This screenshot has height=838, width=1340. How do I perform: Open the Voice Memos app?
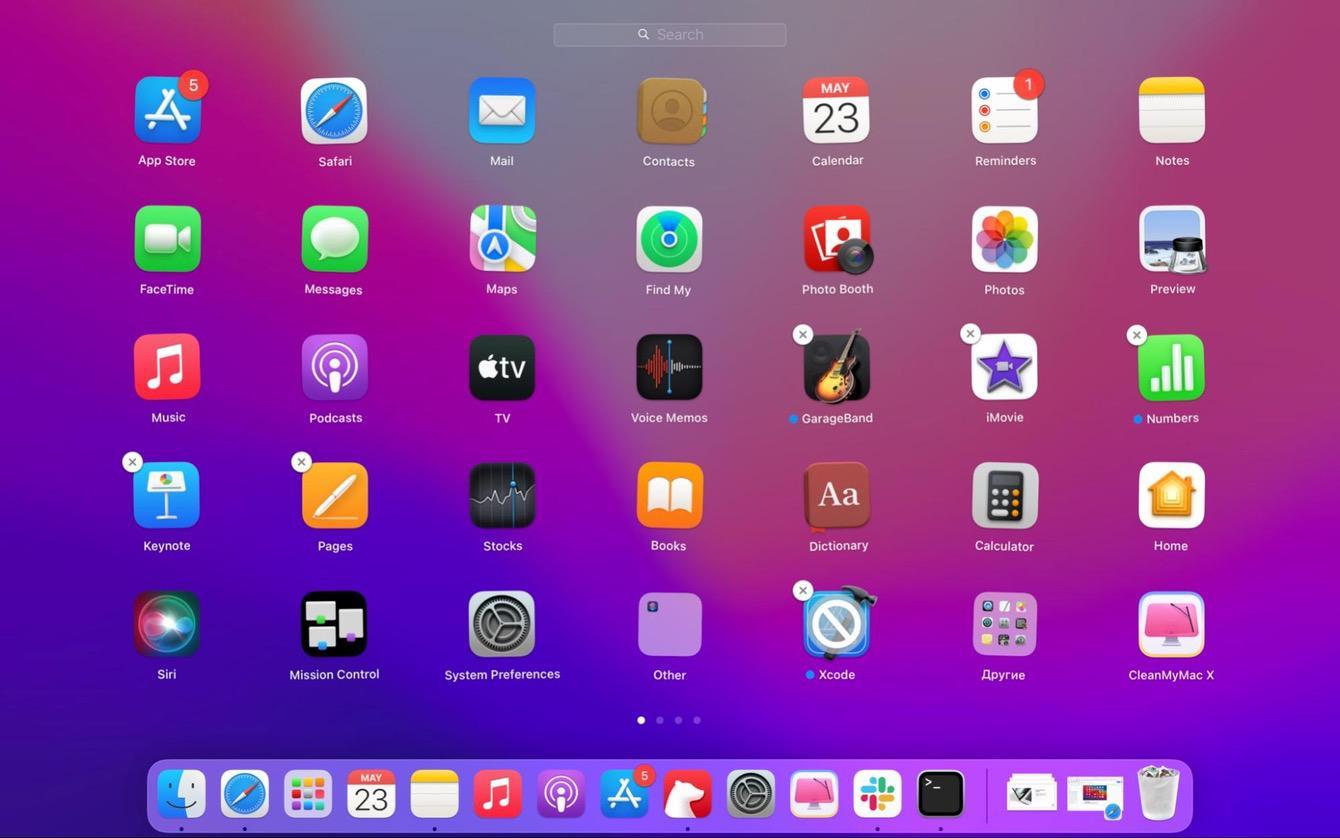pos(669,367)
